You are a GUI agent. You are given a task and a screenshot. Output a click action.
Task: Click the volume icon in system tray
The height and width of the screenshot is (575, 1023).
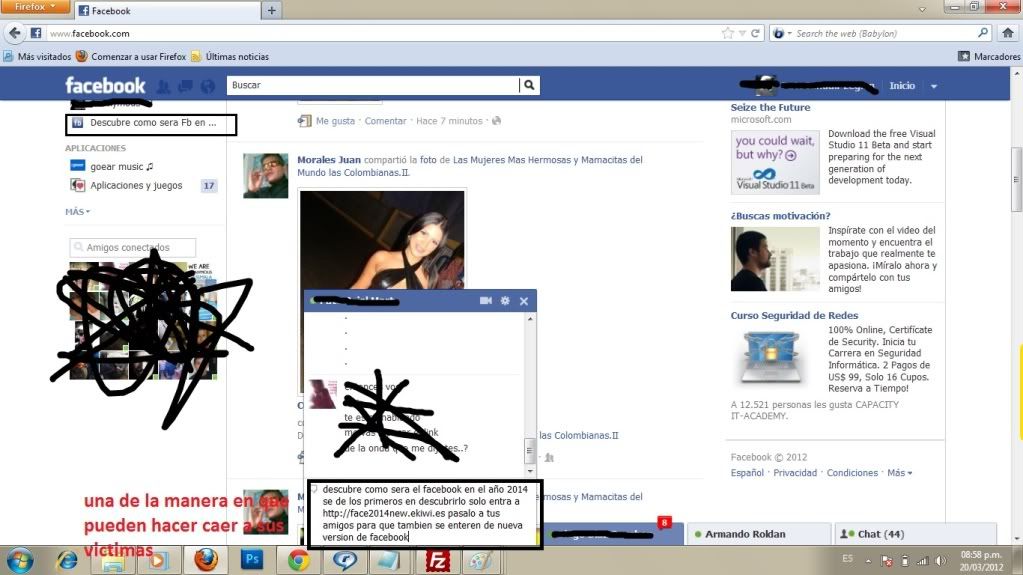coord(940,561)
